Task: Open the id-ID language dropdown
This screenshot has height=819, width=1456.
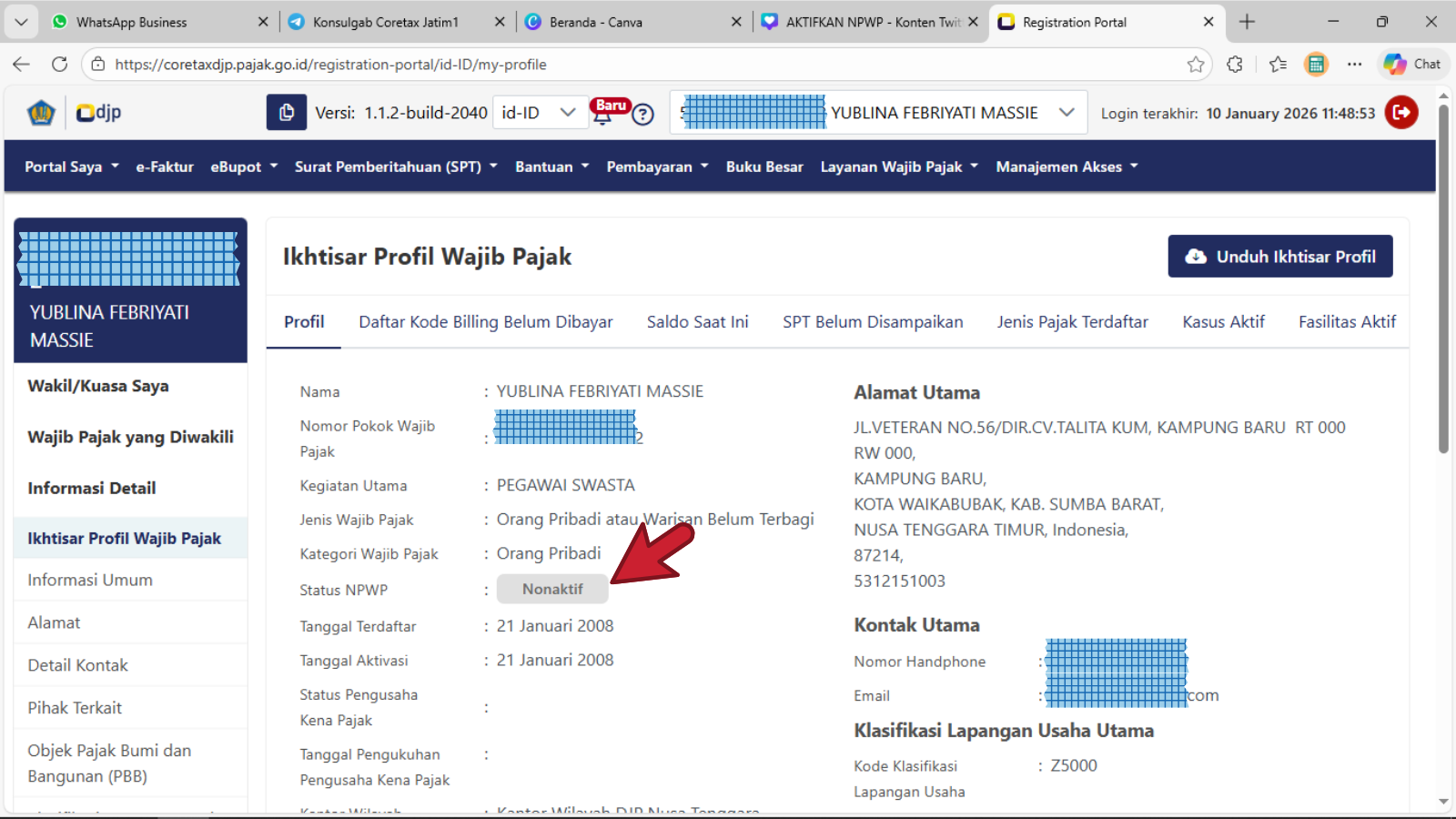Action: point(540,113)
